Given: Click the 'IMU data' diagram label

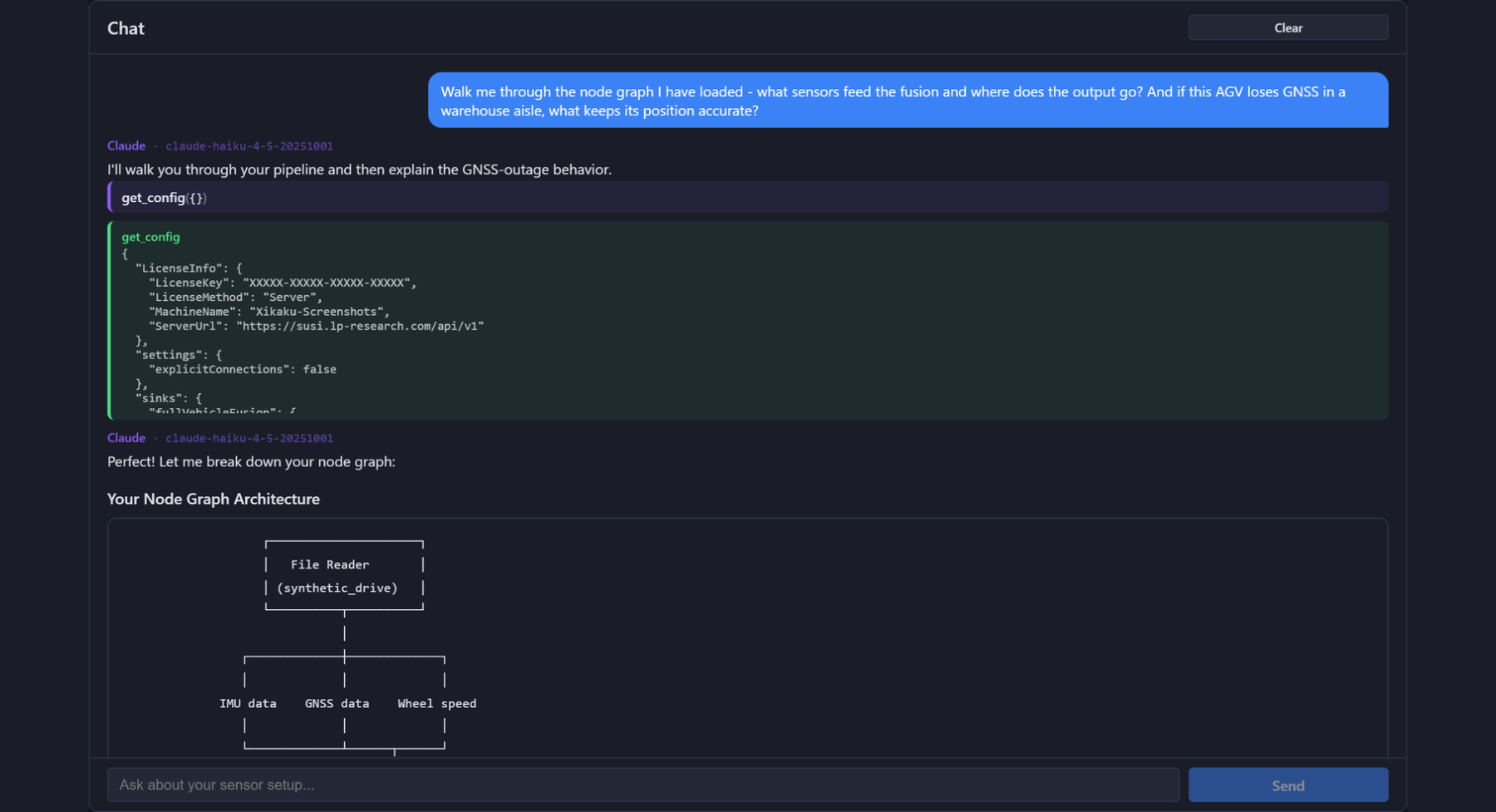Looking at the screenshot, I should 248,703.
